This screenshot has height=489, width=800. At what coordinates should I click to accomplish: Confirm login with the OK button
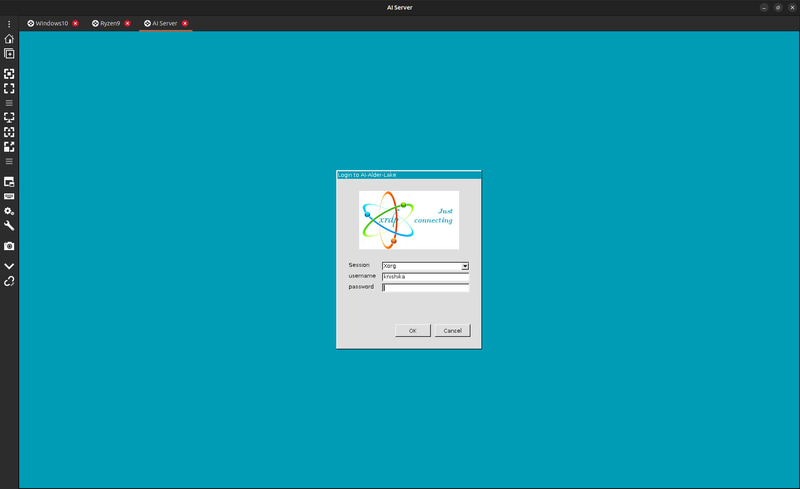[x=413, y=331]
